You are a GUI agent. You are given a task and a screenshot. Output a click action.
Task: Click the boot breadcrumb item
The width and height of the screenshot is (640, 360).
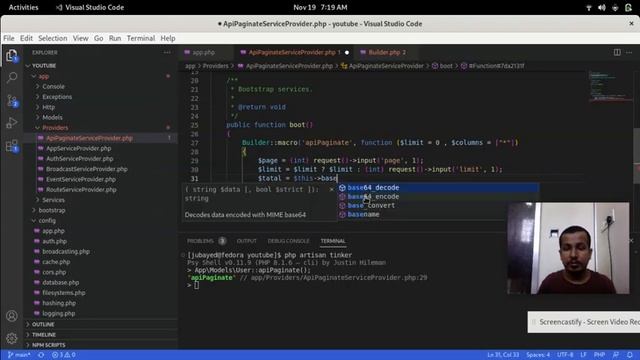point(446,66)
